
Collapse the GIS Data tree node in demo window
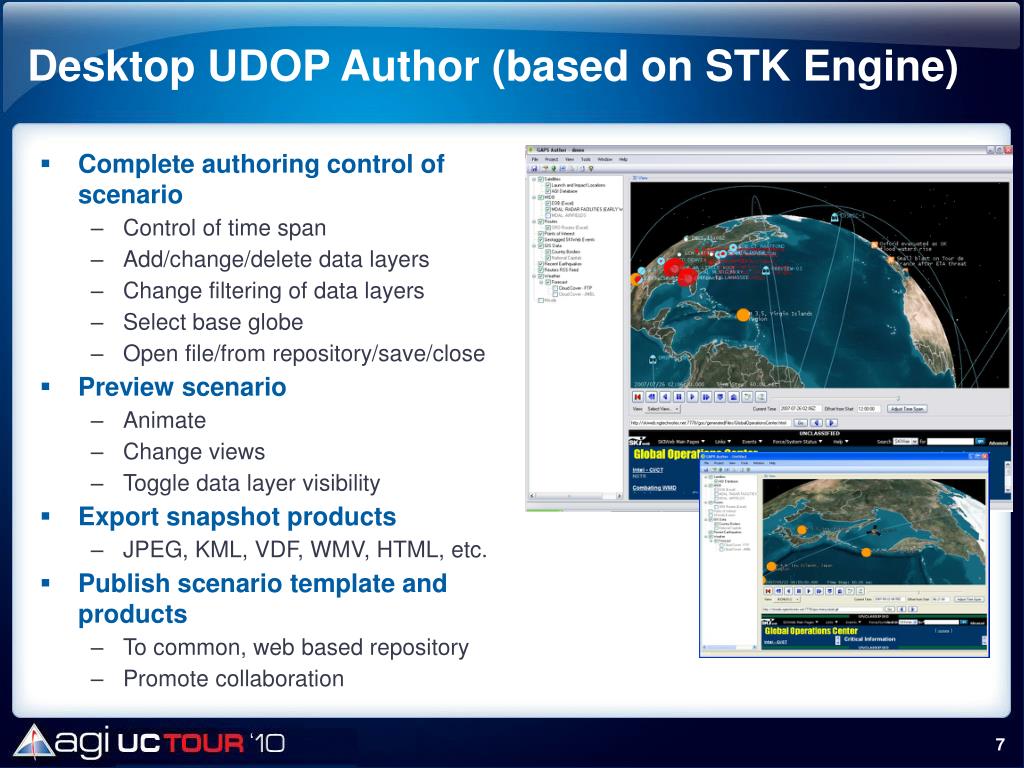click(534, 246)
